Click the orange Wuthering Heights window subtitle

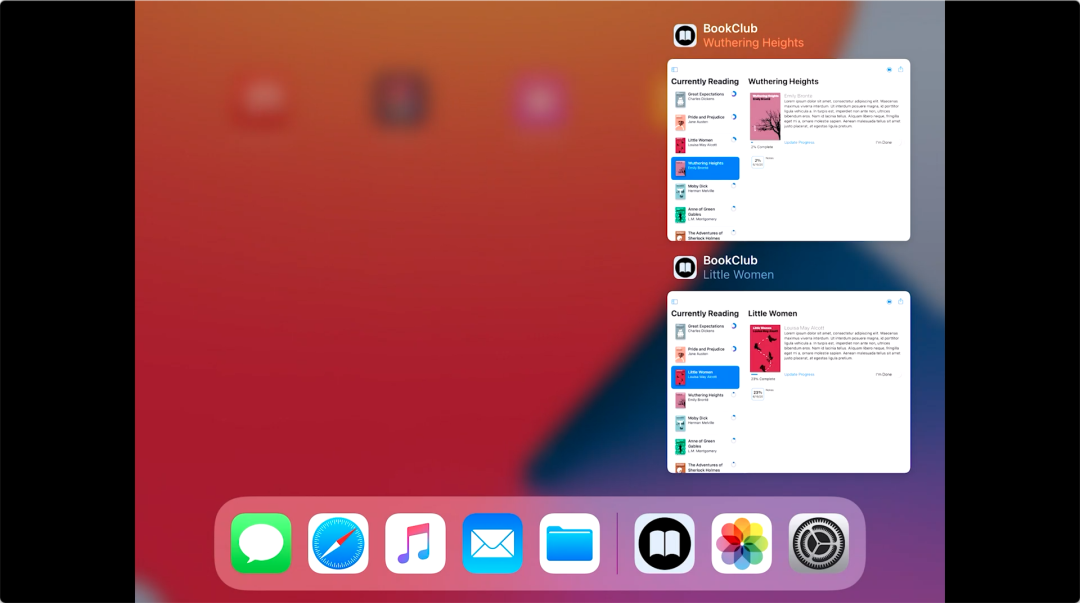click(x=754, y=43)
